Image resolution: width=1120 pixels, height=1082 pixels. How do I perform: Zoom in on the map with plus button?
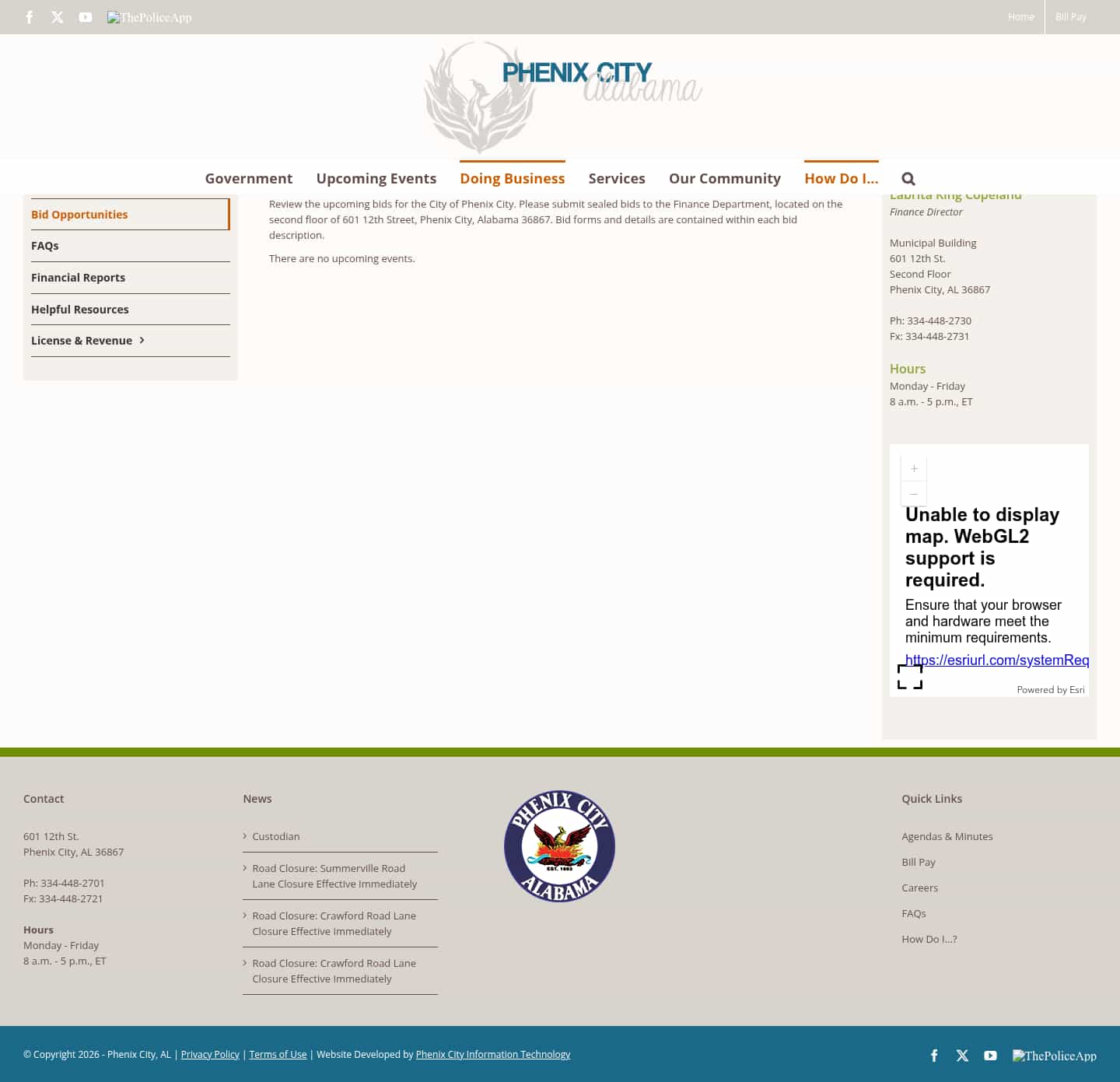(914, 469)
